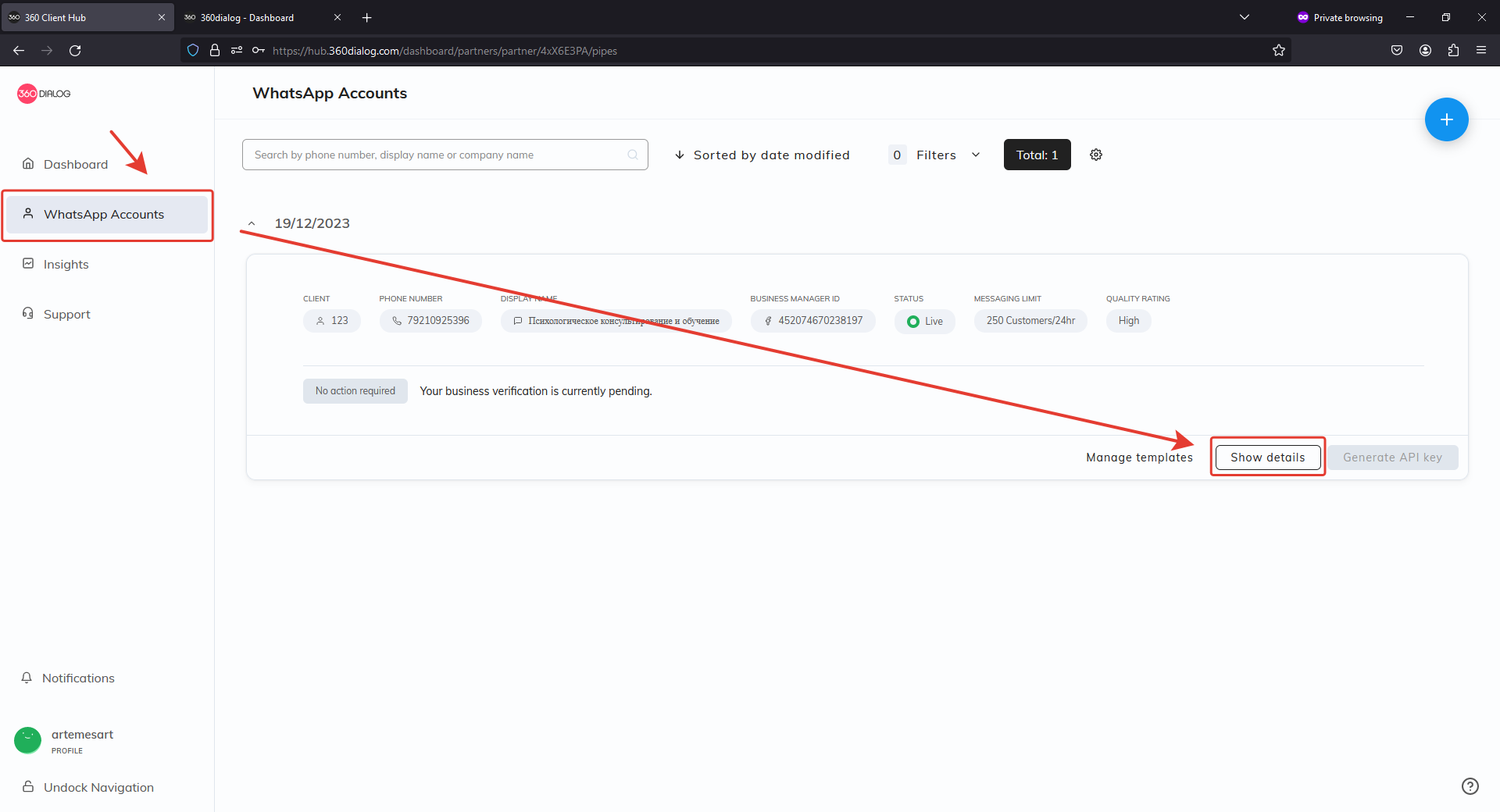
Task: Focus the account search field
Action: coord(445,155)
